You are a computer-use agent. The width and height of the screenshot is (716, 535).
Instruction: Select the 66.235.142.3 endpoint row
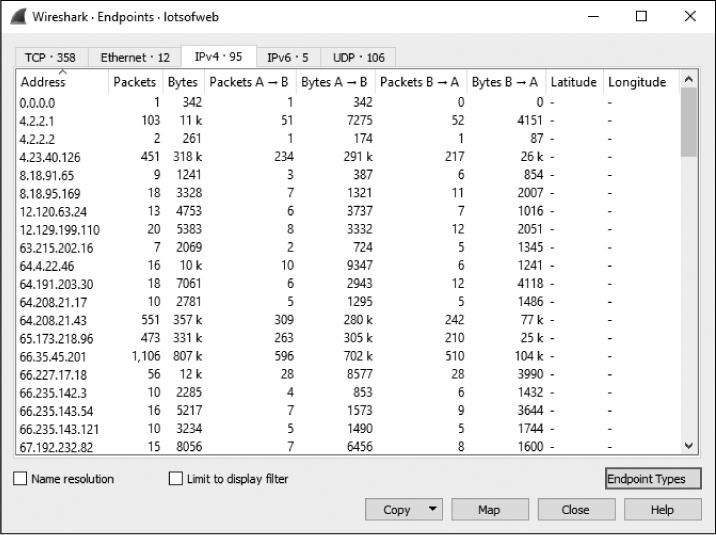(x=348, y=392)
